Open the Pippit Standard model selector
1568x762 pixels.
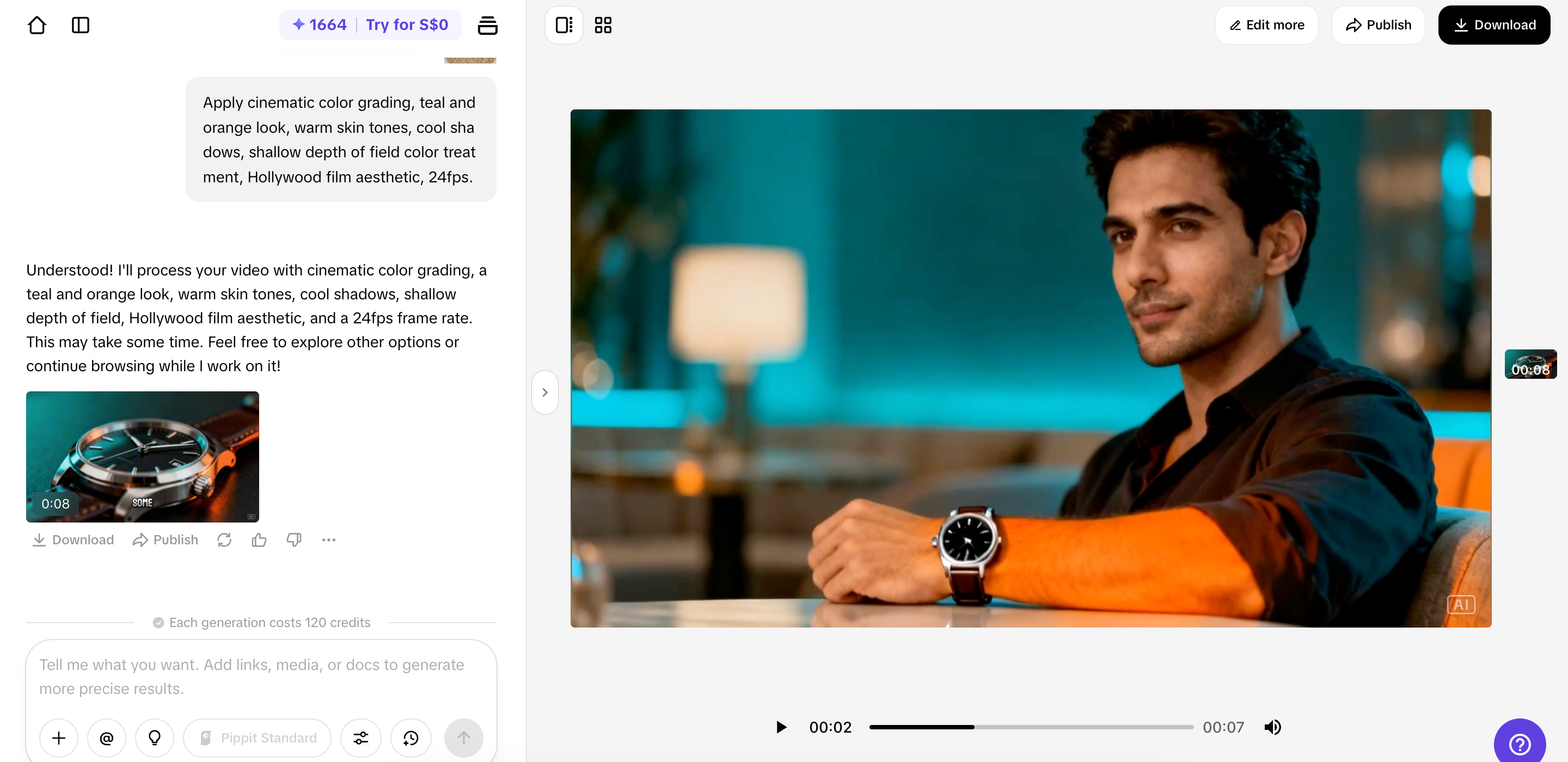point(258,738)
